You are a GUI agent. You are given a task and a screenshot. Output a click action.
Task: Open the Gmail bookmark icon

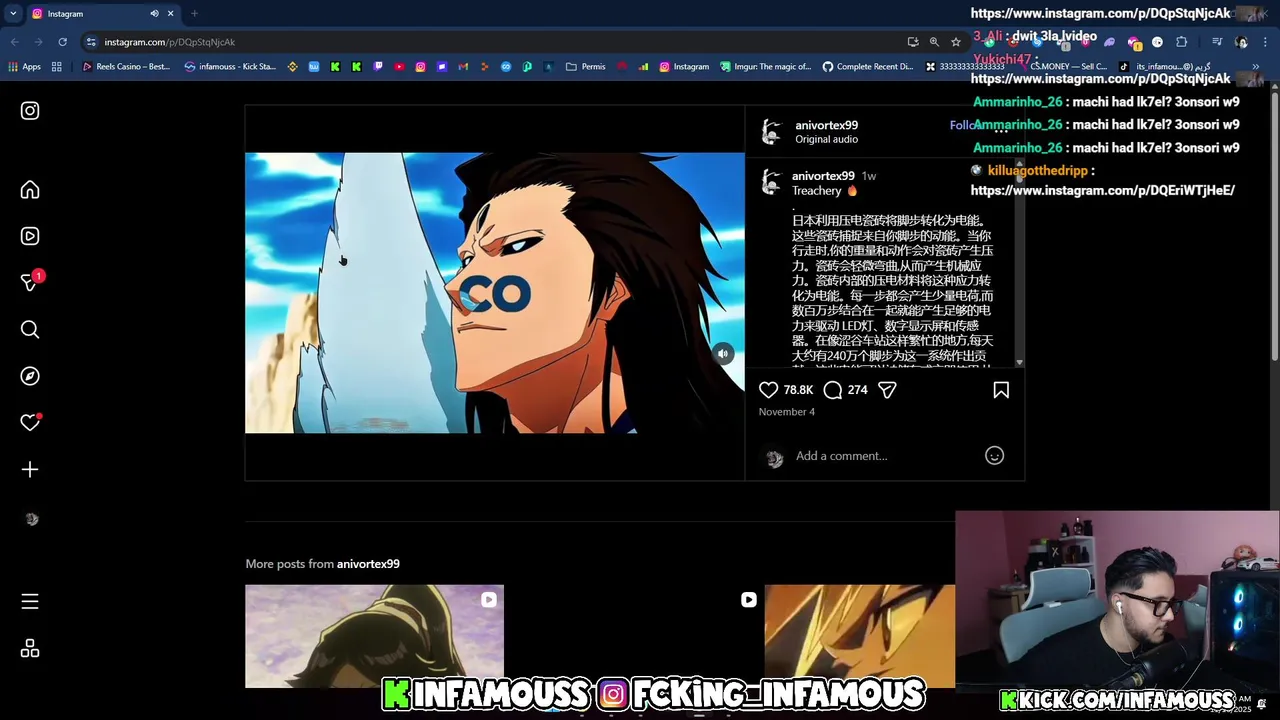[463, 67]
